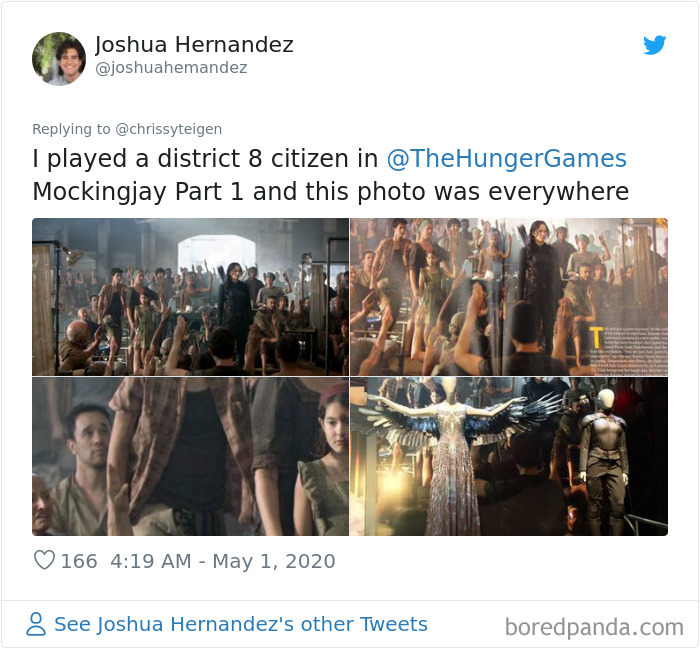Click the yellow letter T in magazine photo
The height and width of the screenshot is (649, 700).
click(596, 337)
